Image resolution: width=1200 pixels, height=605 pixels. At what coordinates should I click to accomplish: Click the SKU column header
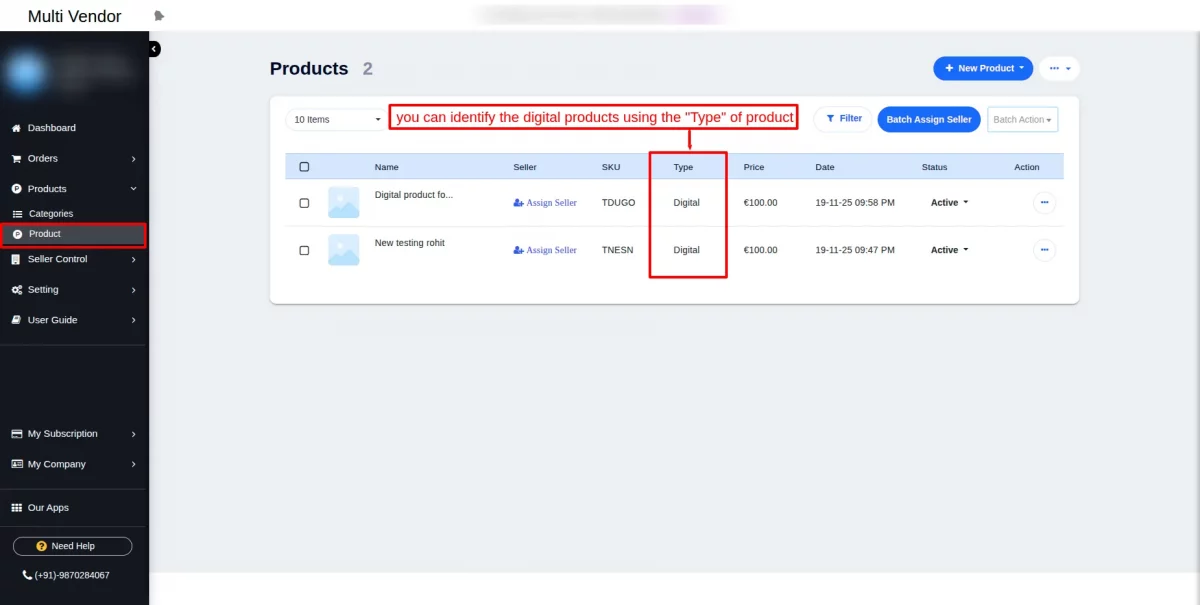tap(610, 167)
